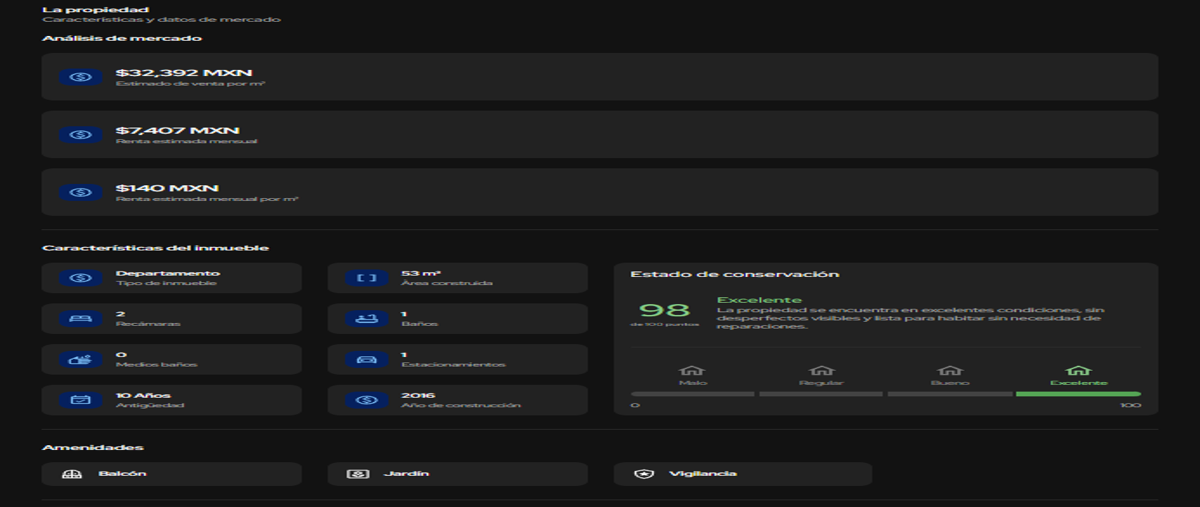
Task: Select the area icon beside 53 m²
Action: pyautogui.click(x=366, y=278)
